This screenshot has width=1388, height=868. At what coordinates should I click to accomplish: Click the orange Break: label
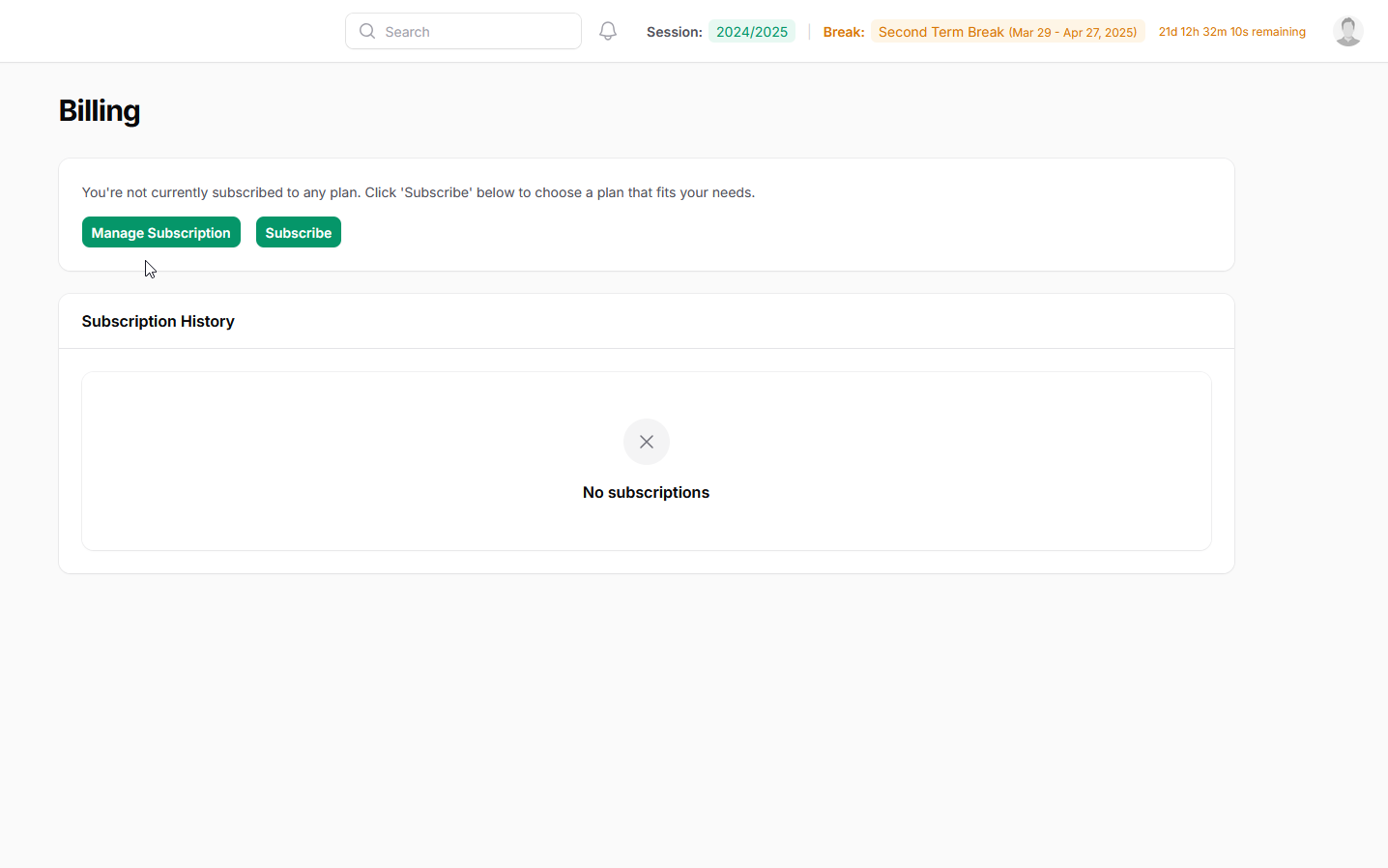click(x=843, y=32)
